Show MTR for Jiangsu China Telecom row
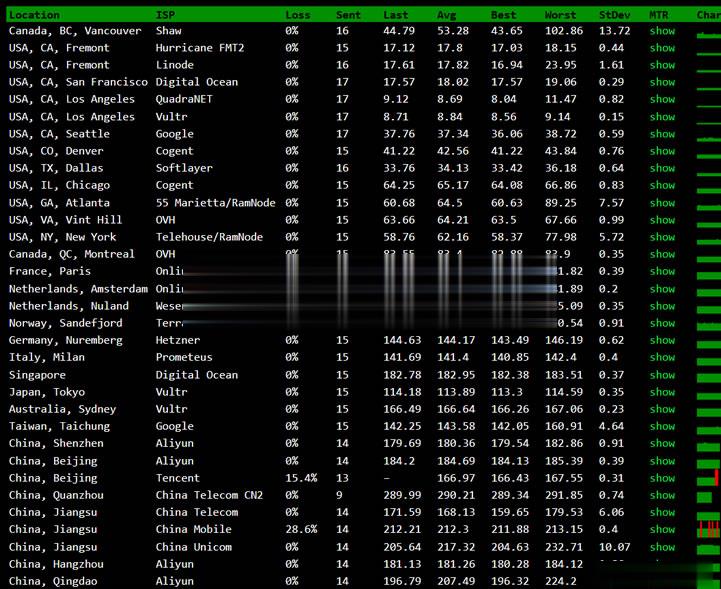The height and width of the screenshot is (589, 721). tap(662, 512)
